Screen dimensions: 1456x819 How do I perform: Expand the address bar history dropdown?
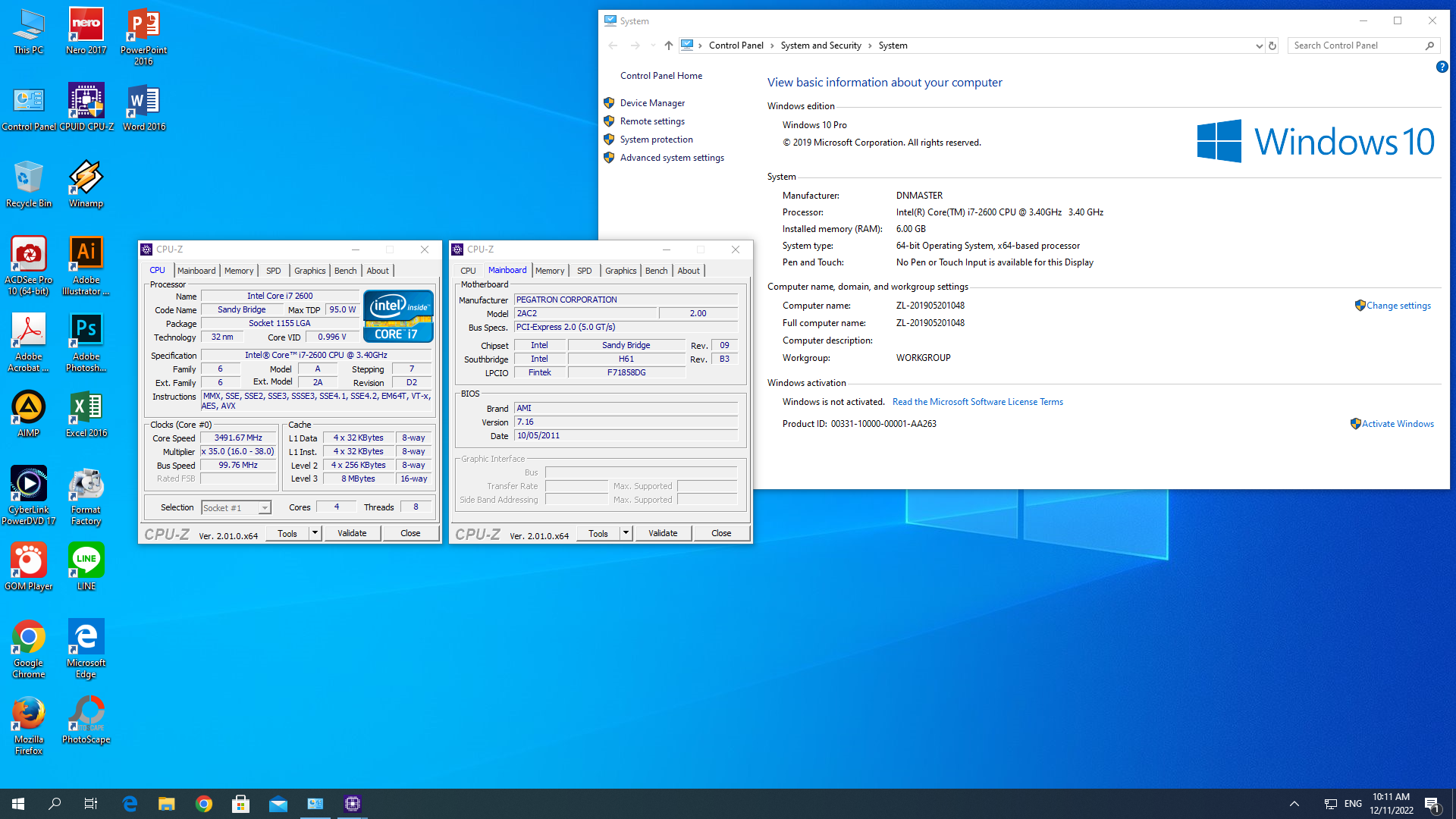1259,45
